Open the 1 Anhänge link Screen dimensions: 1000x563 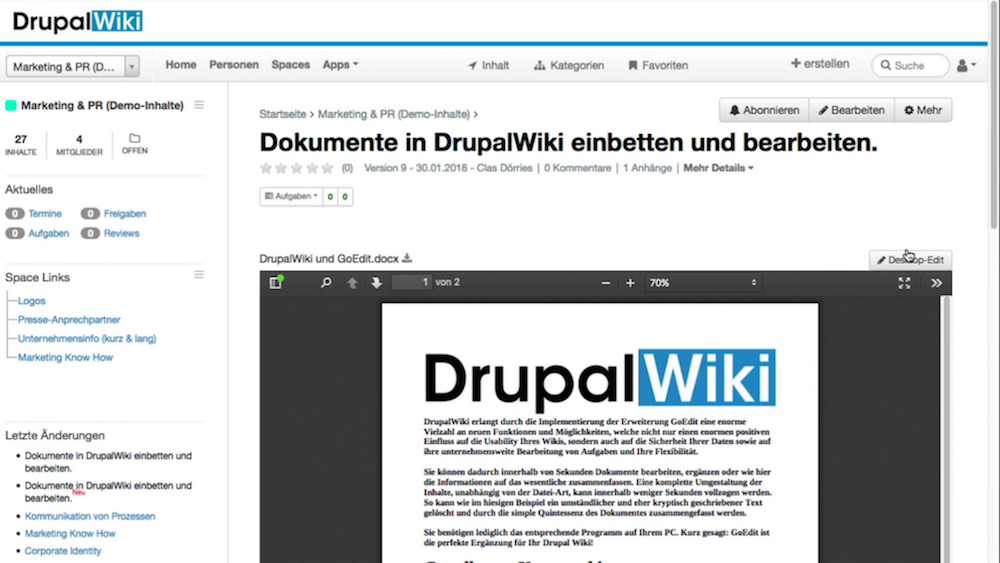(647, 168)
